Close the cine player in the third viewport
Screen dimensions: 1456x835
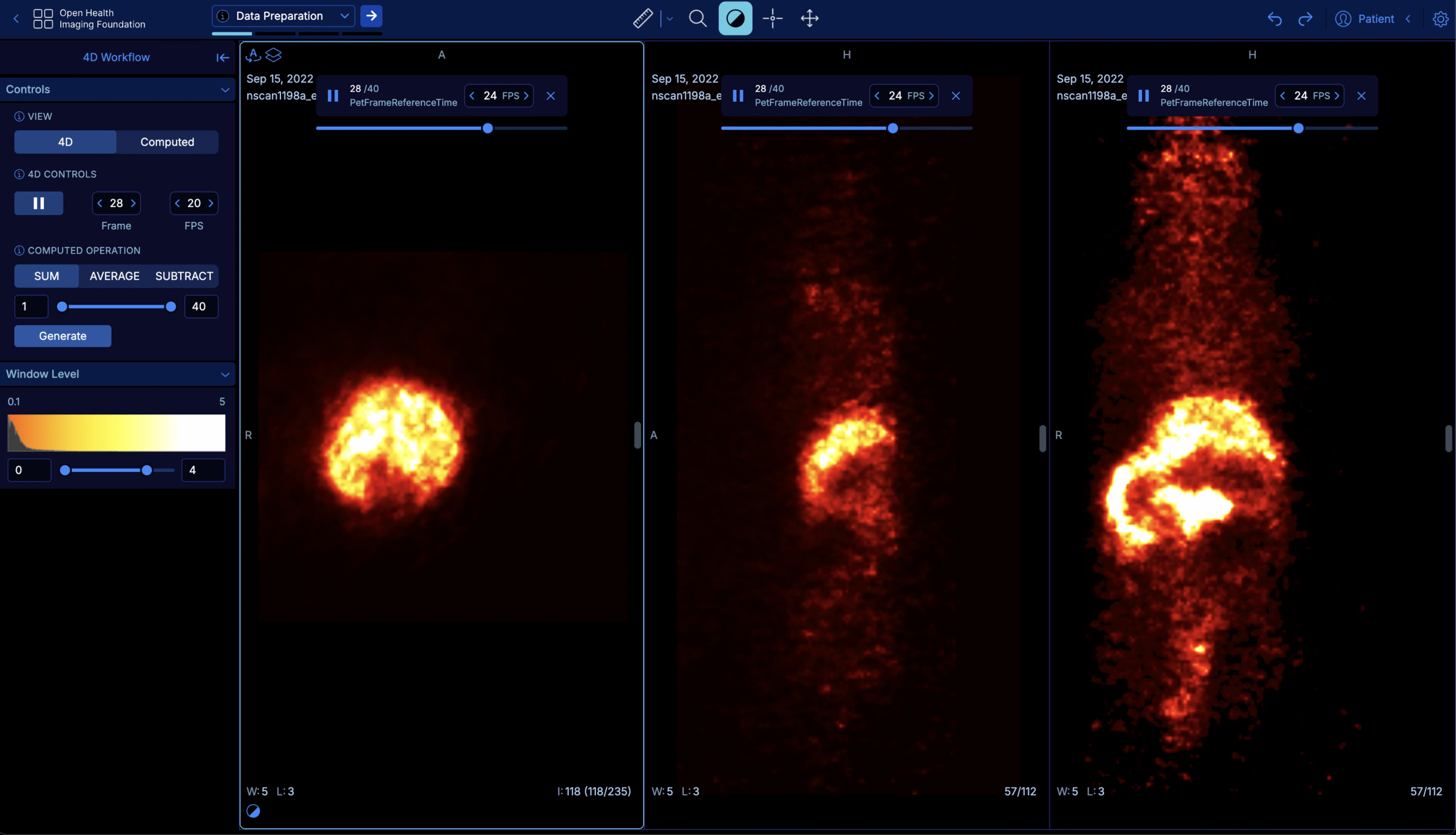[x=1362, y=95]
